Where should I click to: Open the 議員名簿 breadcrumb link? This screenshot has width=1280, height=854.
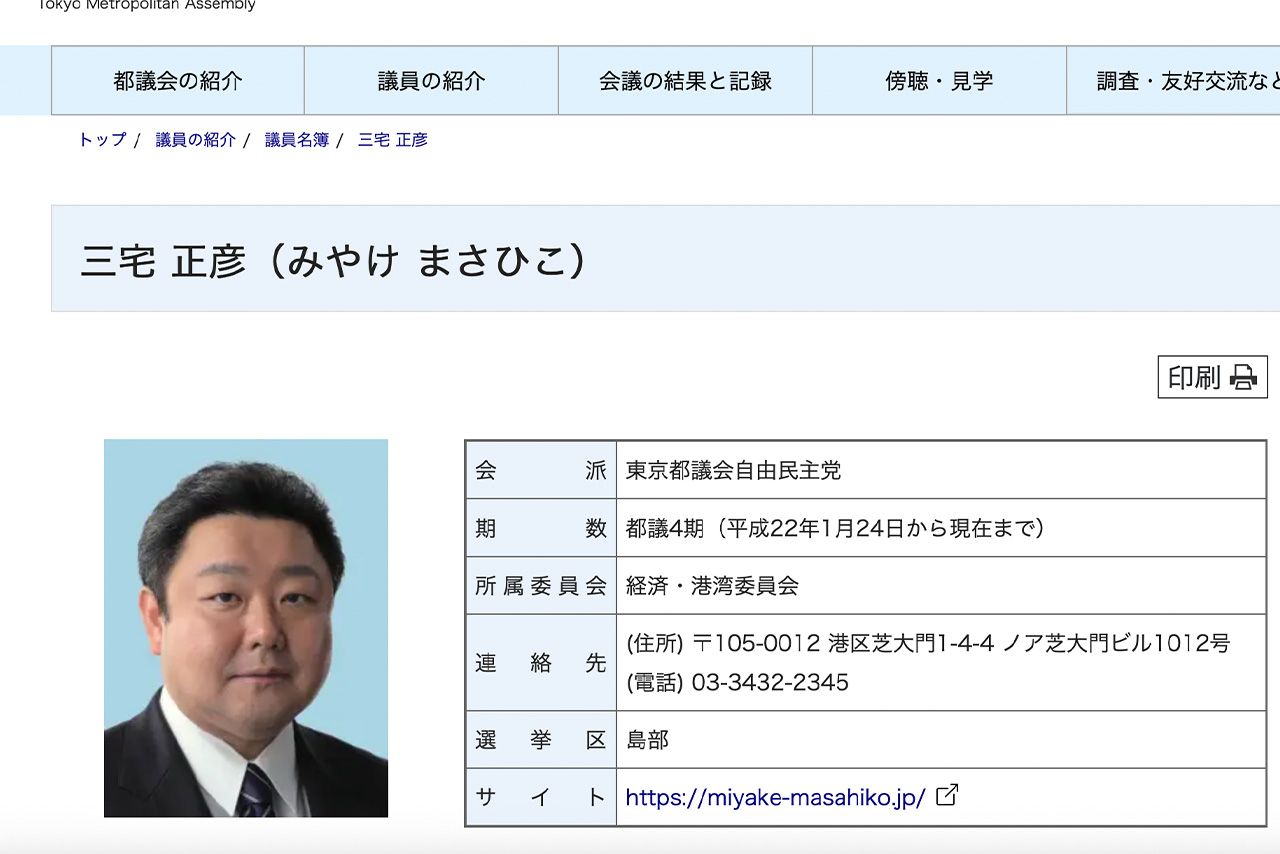[x=295, y=140]
